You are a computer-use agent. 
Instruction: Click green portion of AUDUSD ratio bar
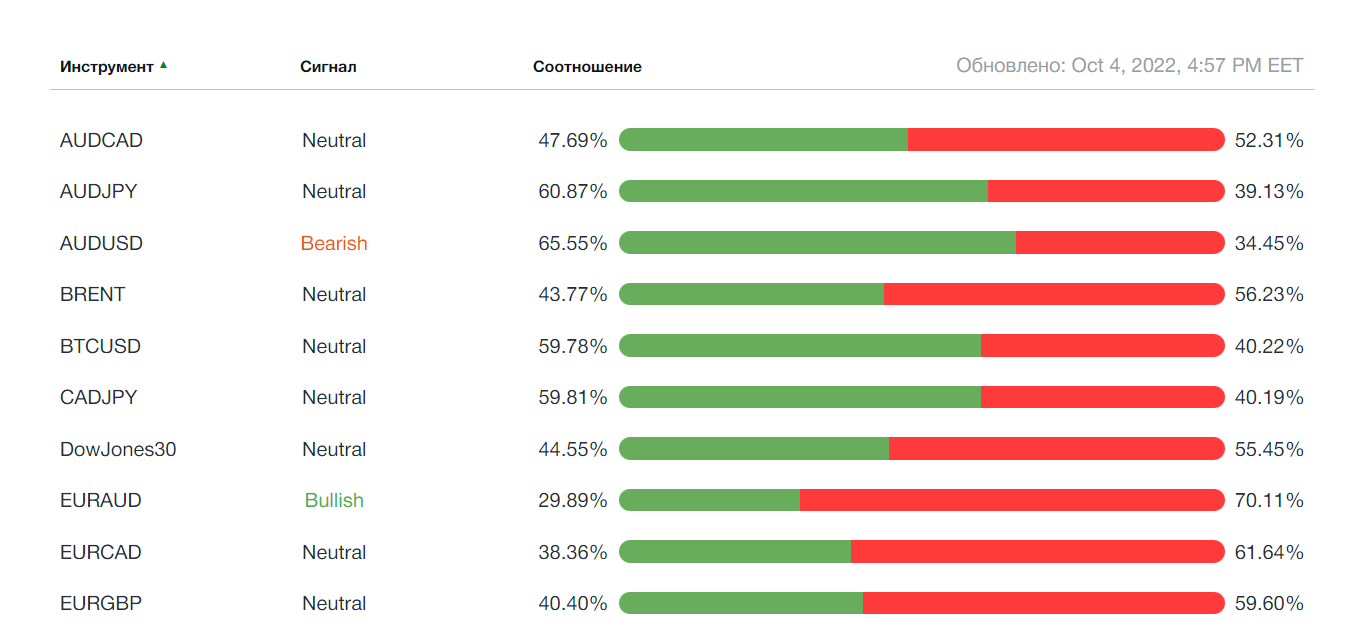click(x=817, y=244)
